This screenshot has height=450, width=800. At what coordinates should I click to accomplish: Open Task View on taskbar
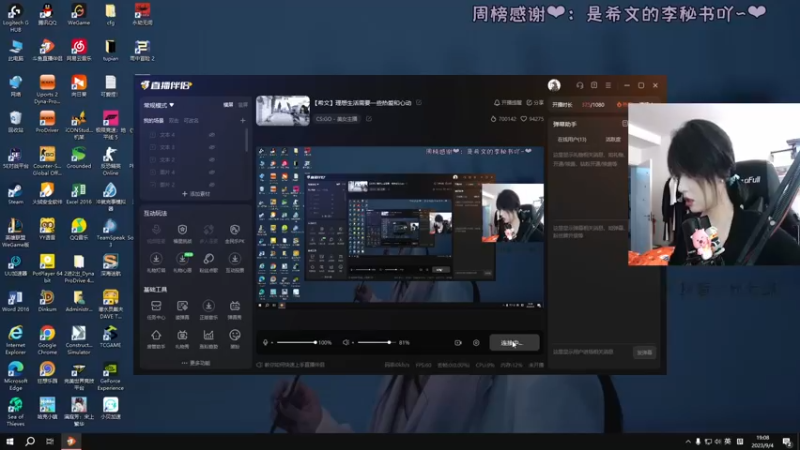click(50, 441)
